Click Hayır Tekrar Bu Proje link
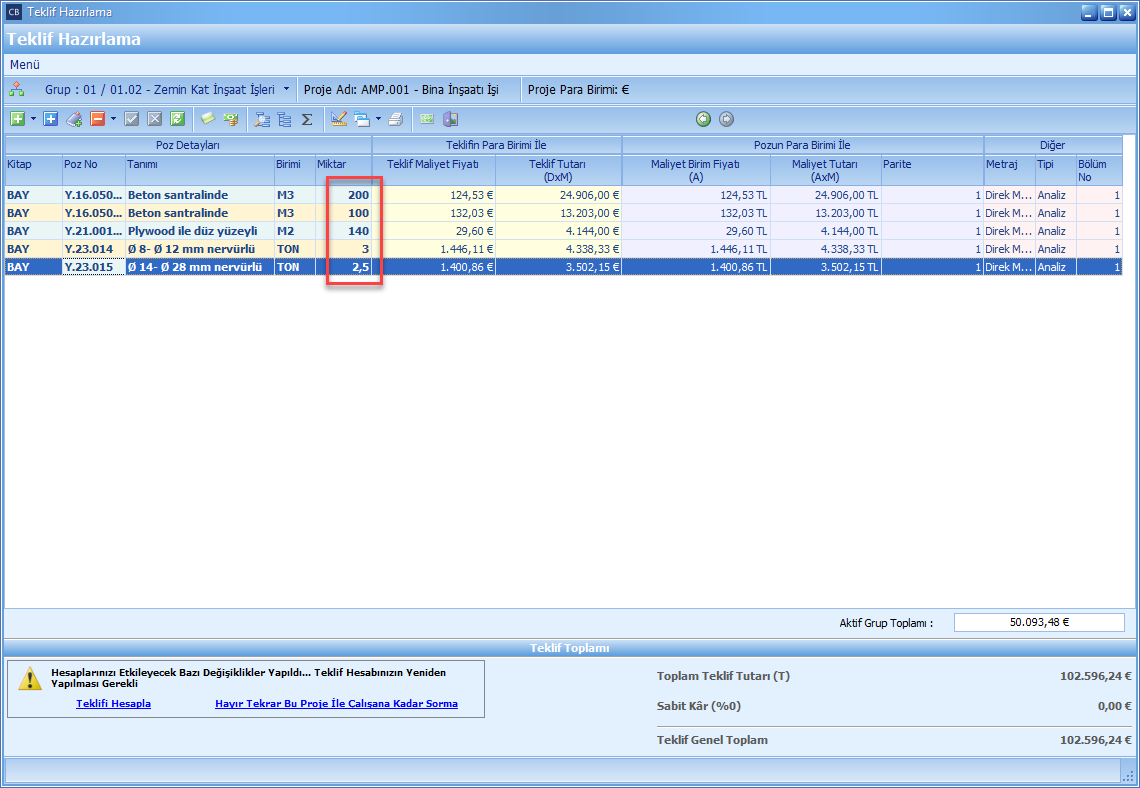Image resolution: width=1140 pixels, height=788 pixels. pos(336,703)
